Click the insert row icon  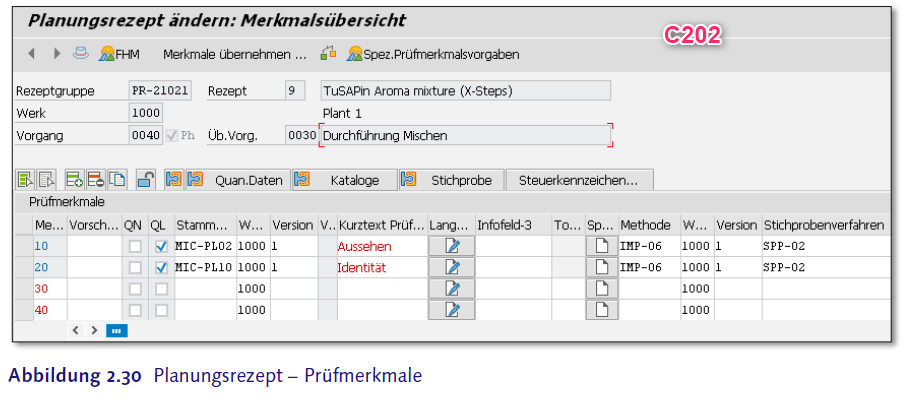(74, 180)
